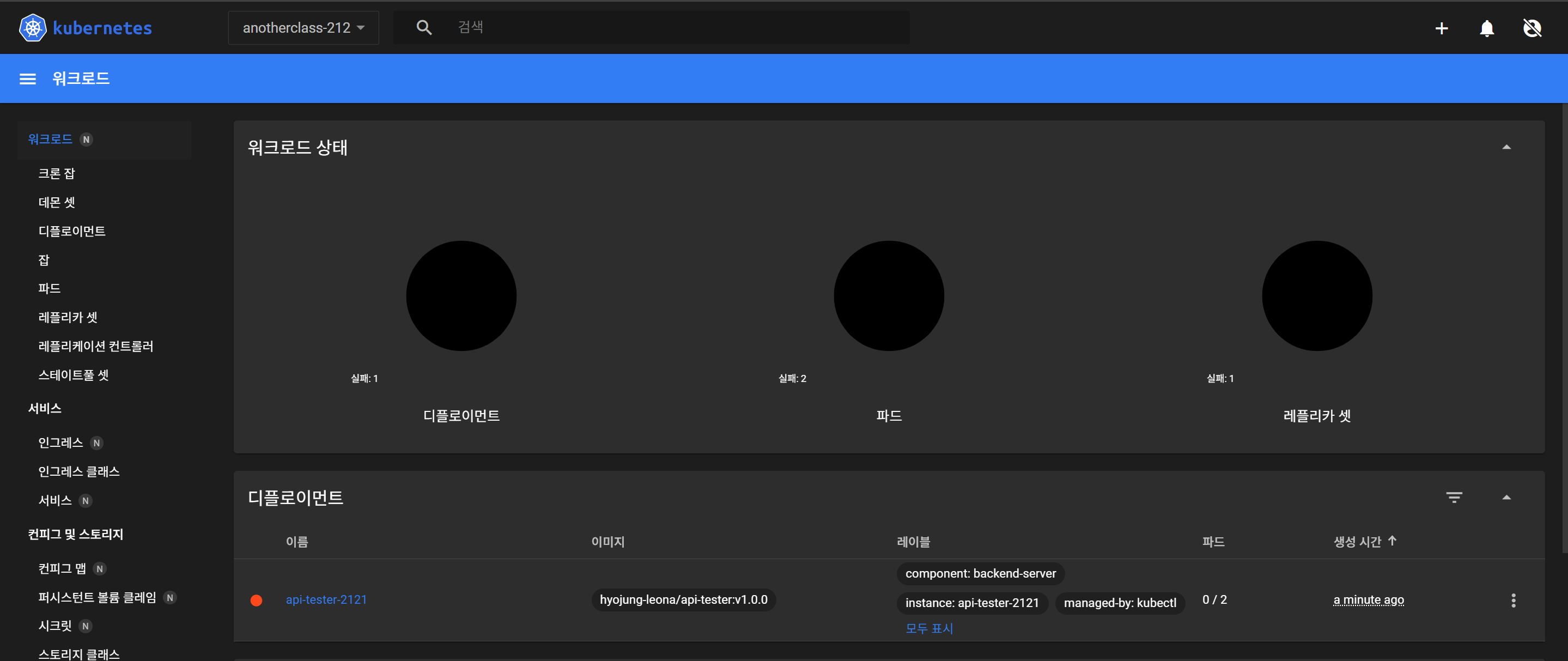Click the search magnifier icon

click(424, 27)
